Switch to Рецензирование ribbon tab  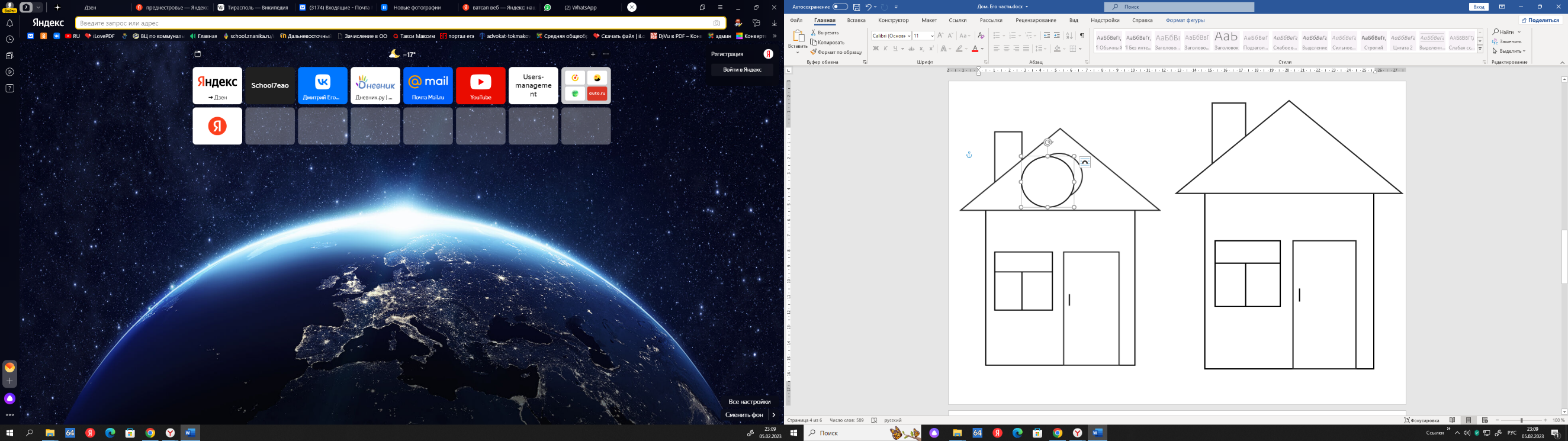pyautogui.click(x=1036, y=20)
